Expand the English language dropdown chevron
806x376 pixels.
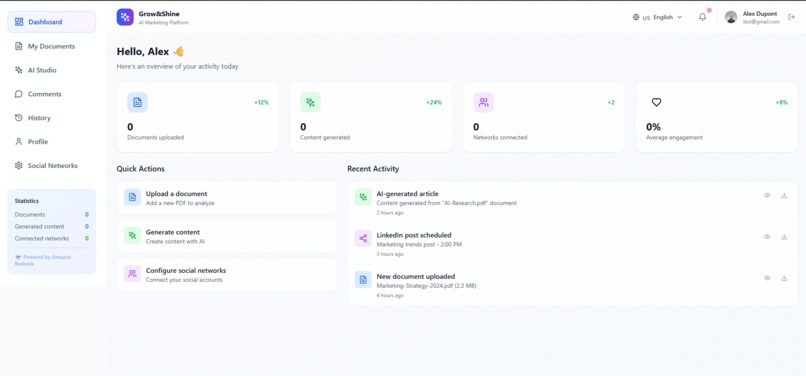680,17
